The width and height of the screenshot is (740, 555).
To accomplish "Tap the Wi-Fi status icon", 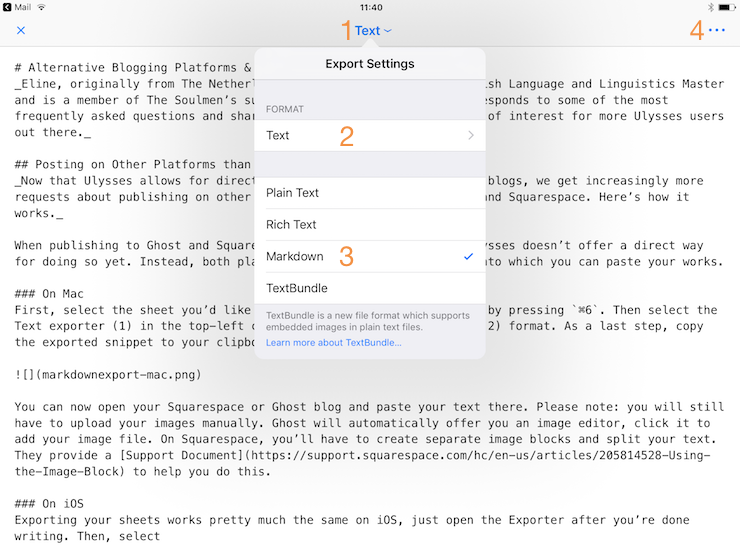I will pyautogui.click(x=42, y=7).
